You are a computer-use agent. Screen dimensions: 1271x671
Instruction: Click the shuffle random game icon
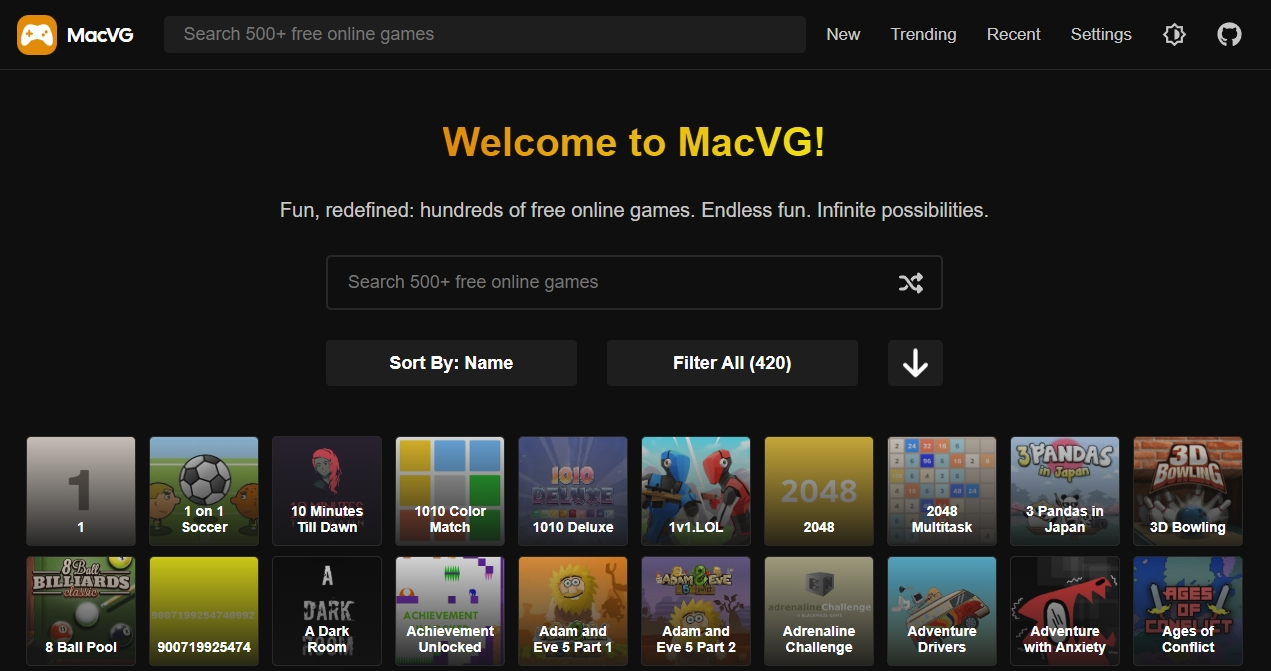pyautogui.click(x=910, y=283)
